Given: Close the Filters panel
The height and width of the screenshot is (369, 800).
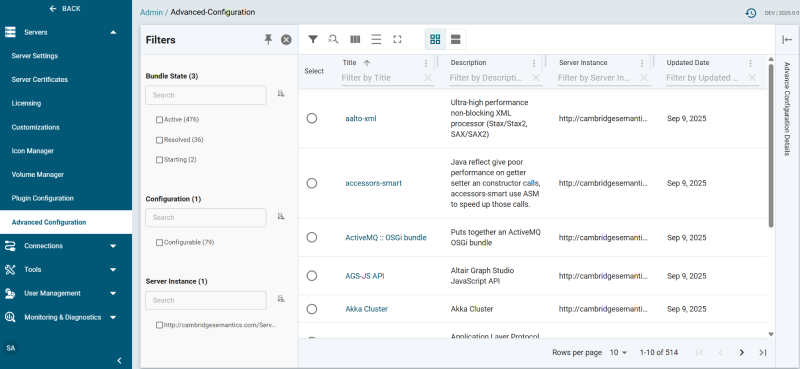Looking at the screenshot, I should tap(286, 40).
